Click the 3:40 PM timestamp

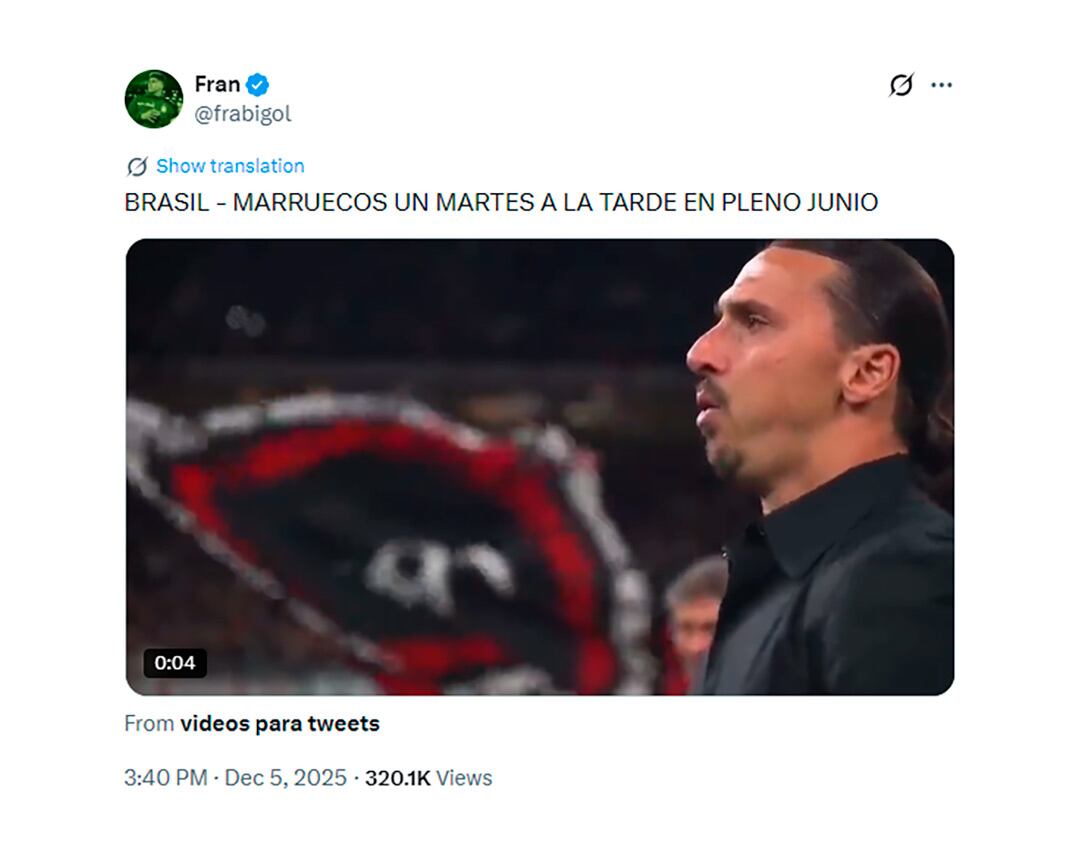(165, 778)
